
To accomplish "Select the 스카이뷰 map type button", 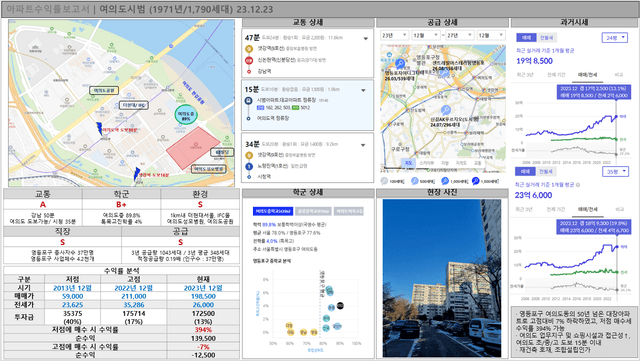I will [x=427, y=163].
